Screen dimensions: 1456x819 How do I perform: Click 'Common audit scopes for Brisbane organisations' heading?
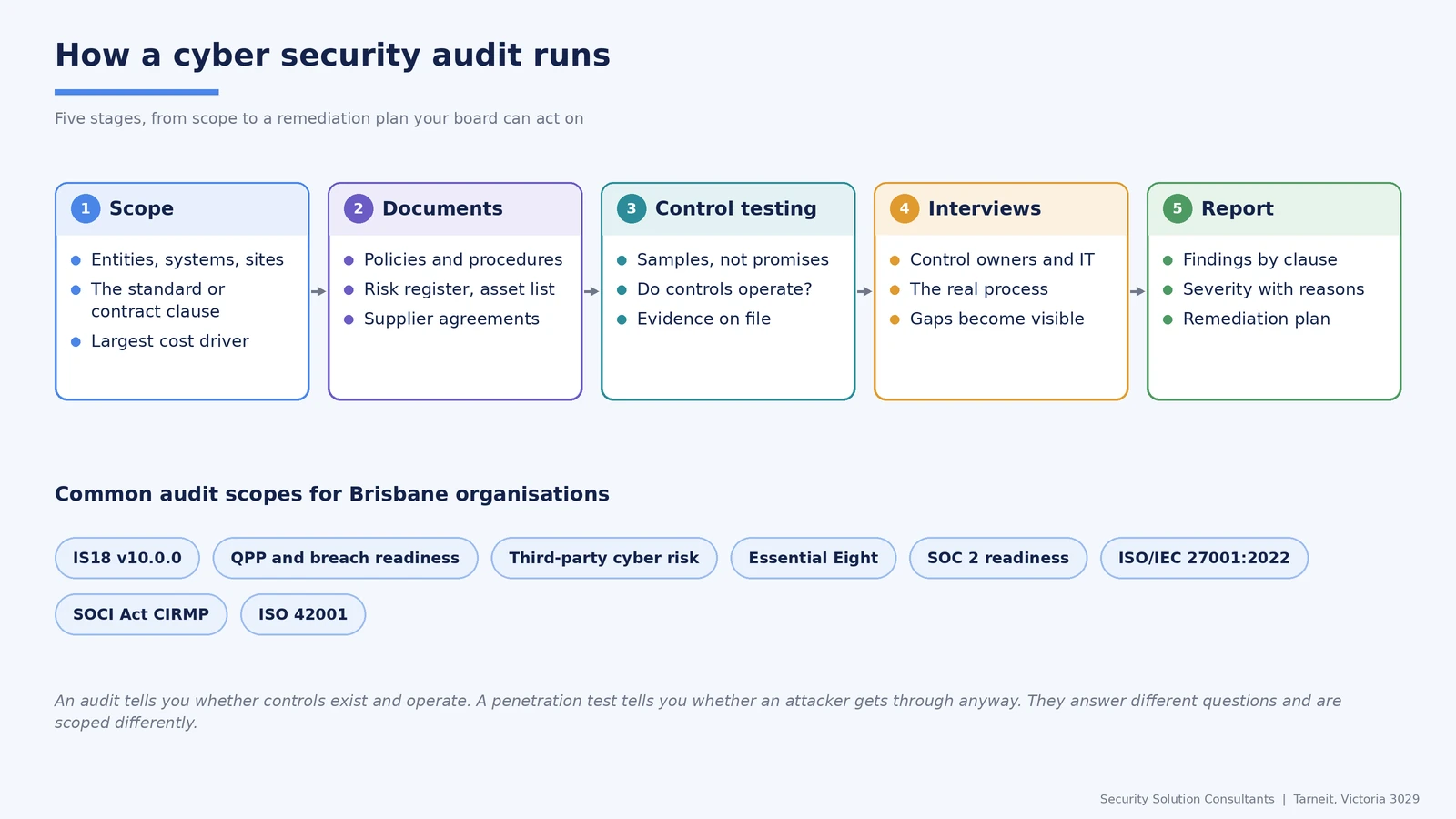[x=332, y=494]
